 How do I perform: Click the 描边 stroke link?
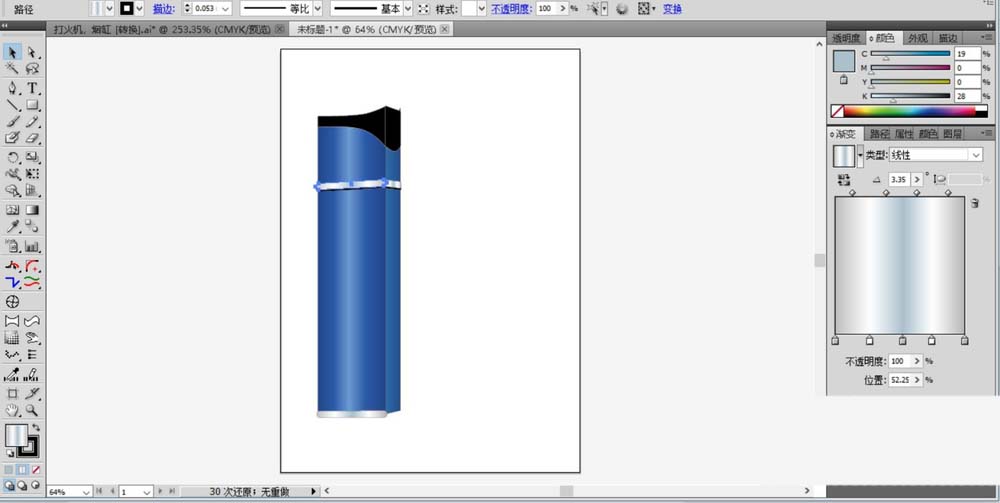[x=164, y=9]
